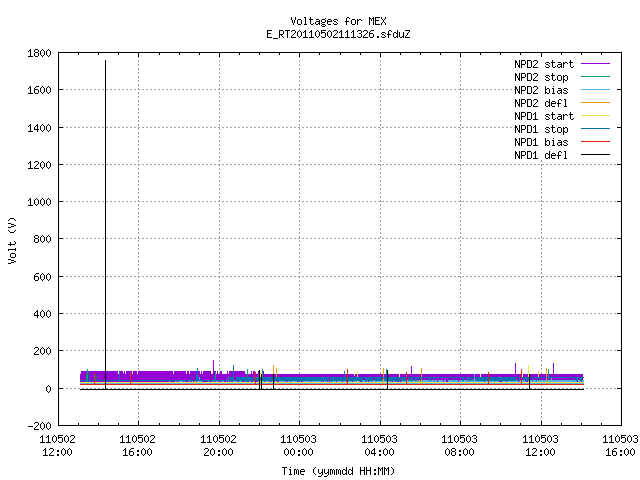This screenshot has height=480, width=640.
Task: Select the file name E_RT20110502111326.sfduZ
Action: coord(338,34)
